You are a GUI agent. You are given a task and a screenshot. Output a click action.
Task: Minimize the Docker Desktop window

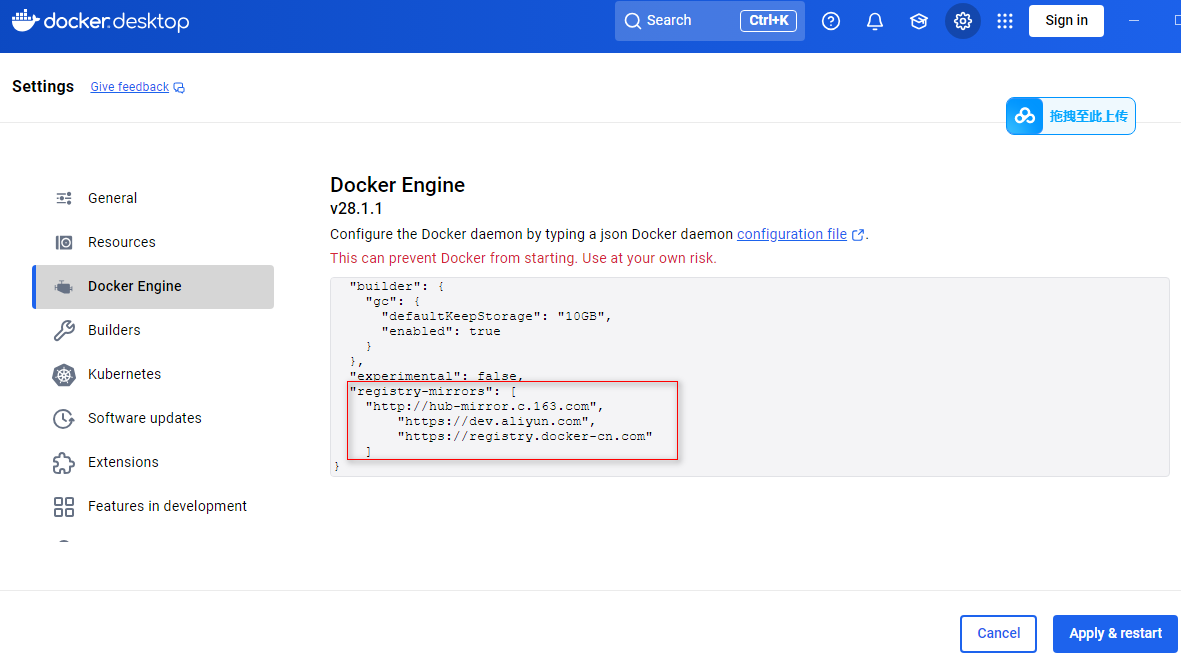pyautogui.click(x=1134, y=21)
